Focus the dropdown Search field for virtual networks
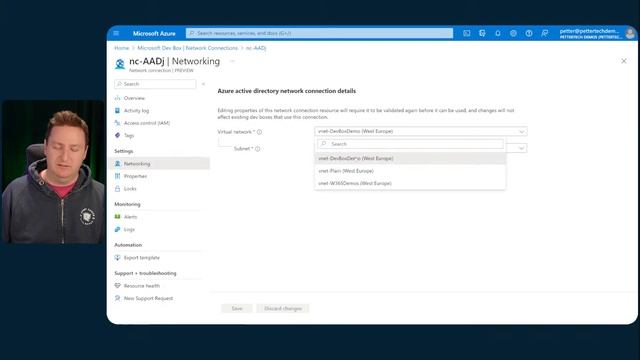The height and width of the screenshot is (360, 640). [411, 144]
